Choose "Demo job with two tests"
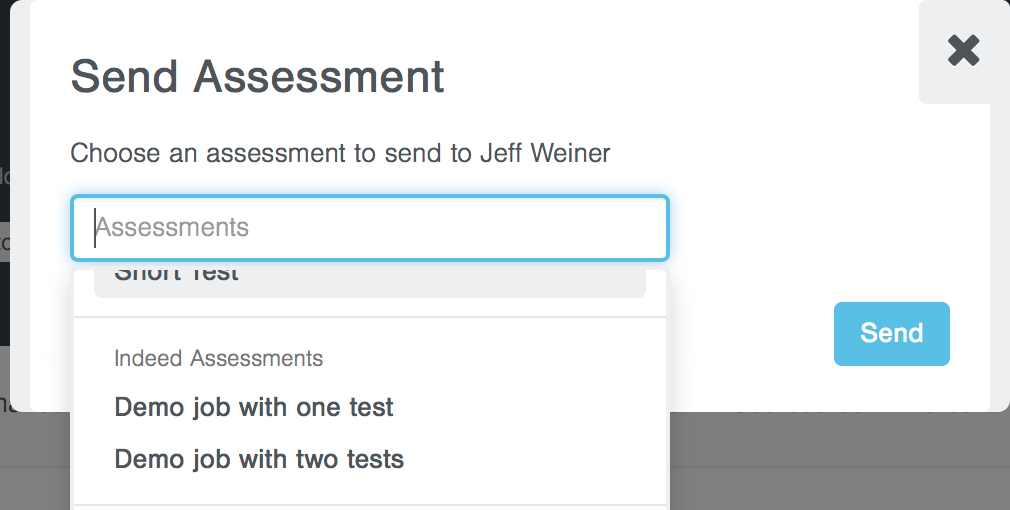 (259, 460)
